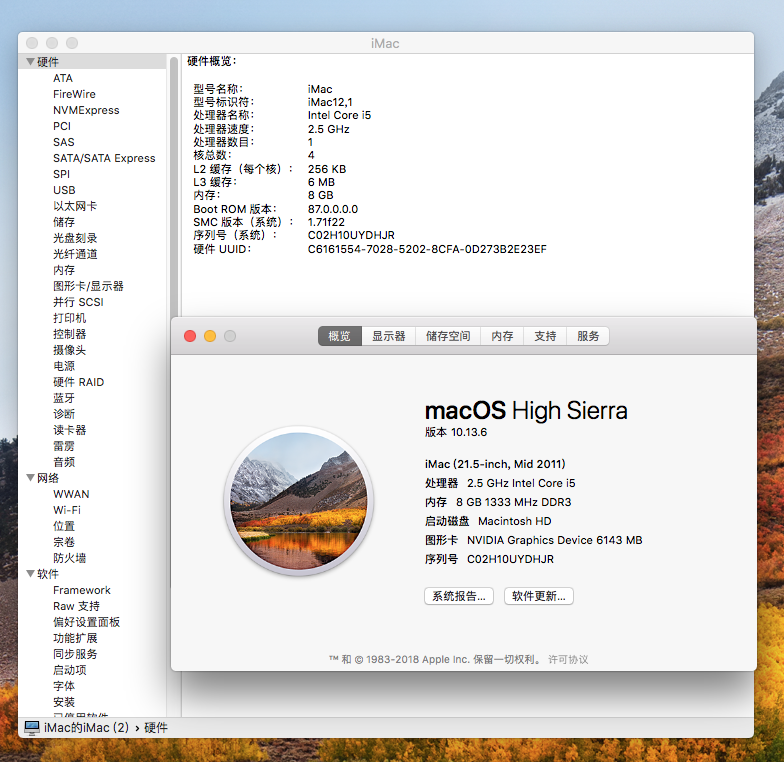This screenshot has width=784, height=762.
Task: Select 蓝牙 in the sidebar
Action: (x=64, y=398)
